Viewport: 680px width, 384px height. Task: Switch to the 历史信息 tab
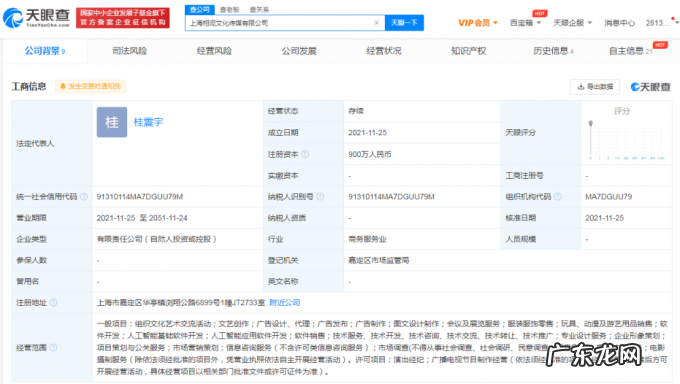(553, 51)
